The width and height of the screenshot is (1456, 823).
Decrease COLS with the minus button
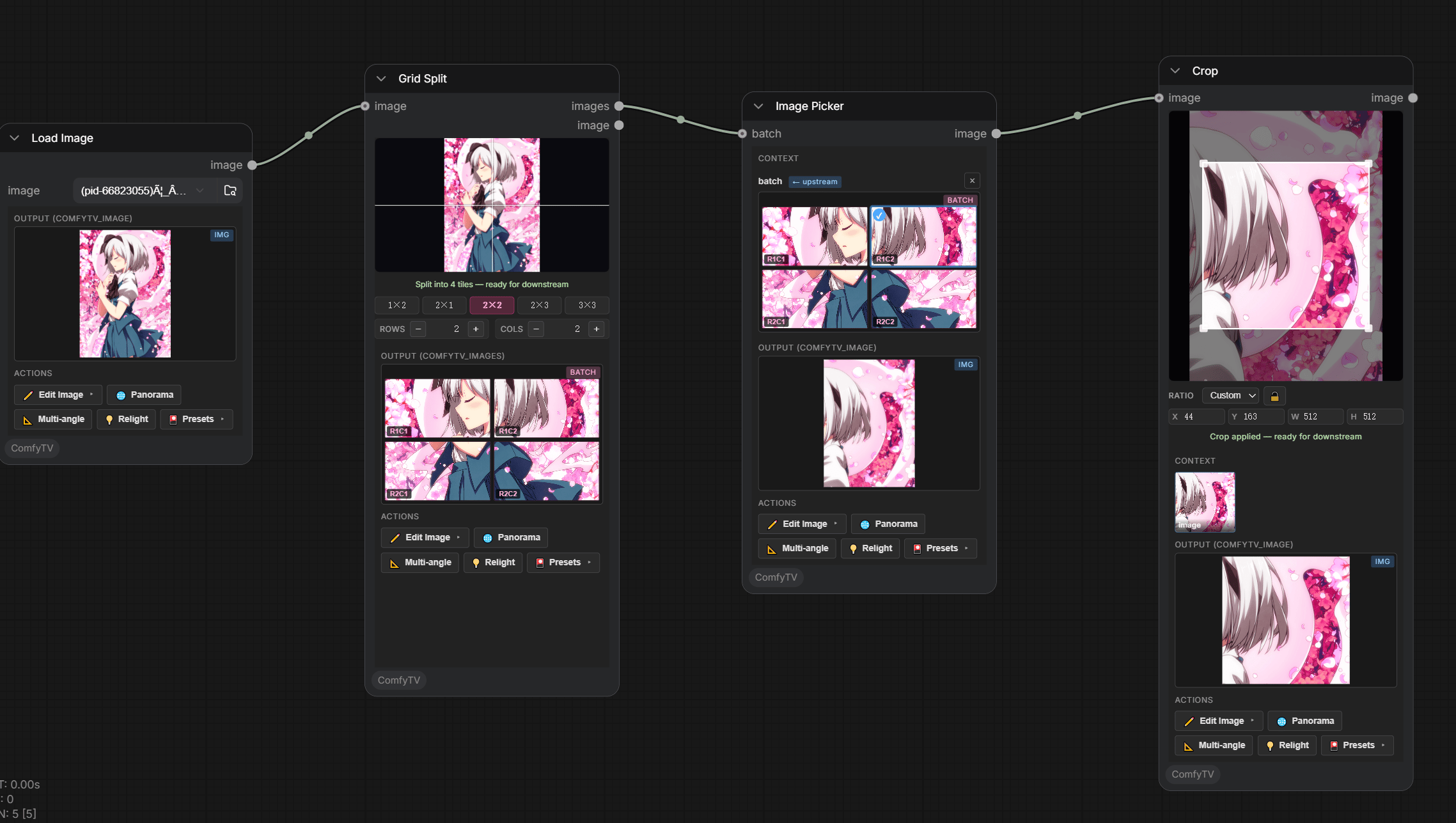point(536,329)
